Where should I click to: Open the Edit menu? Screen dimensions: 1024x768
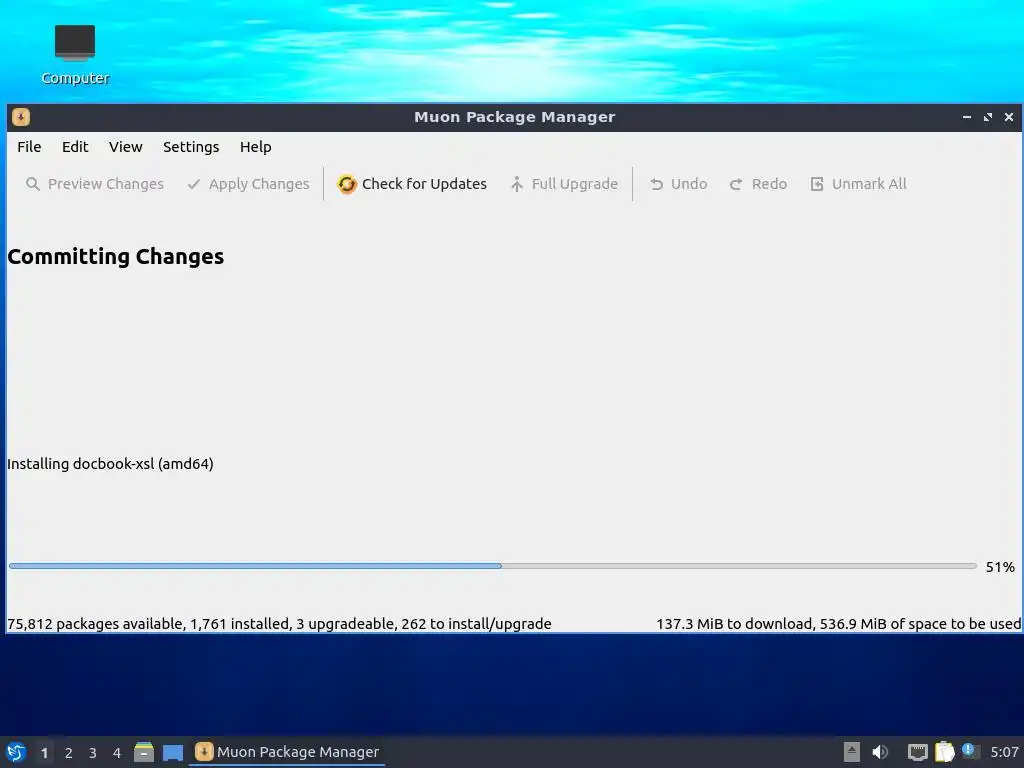75,147
